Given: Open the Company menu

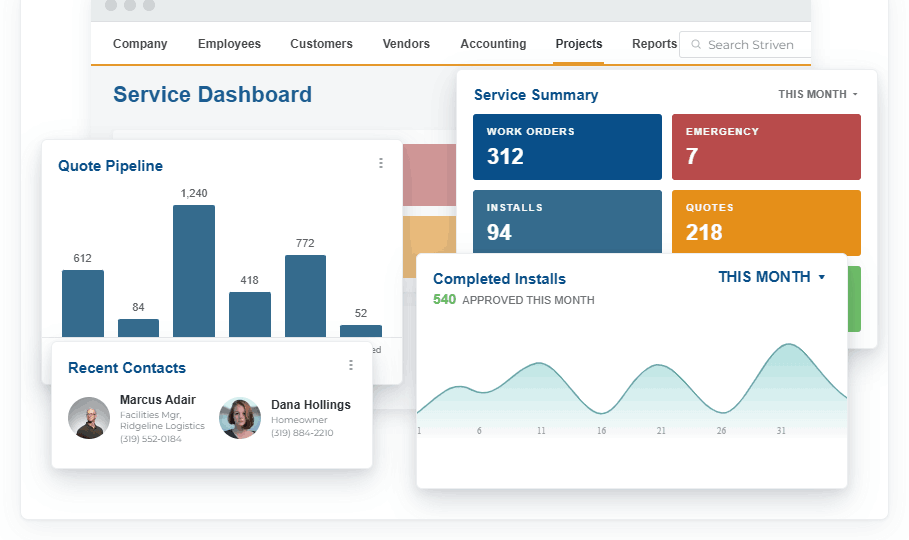Looking at the screenshot, I should (140, 44).
